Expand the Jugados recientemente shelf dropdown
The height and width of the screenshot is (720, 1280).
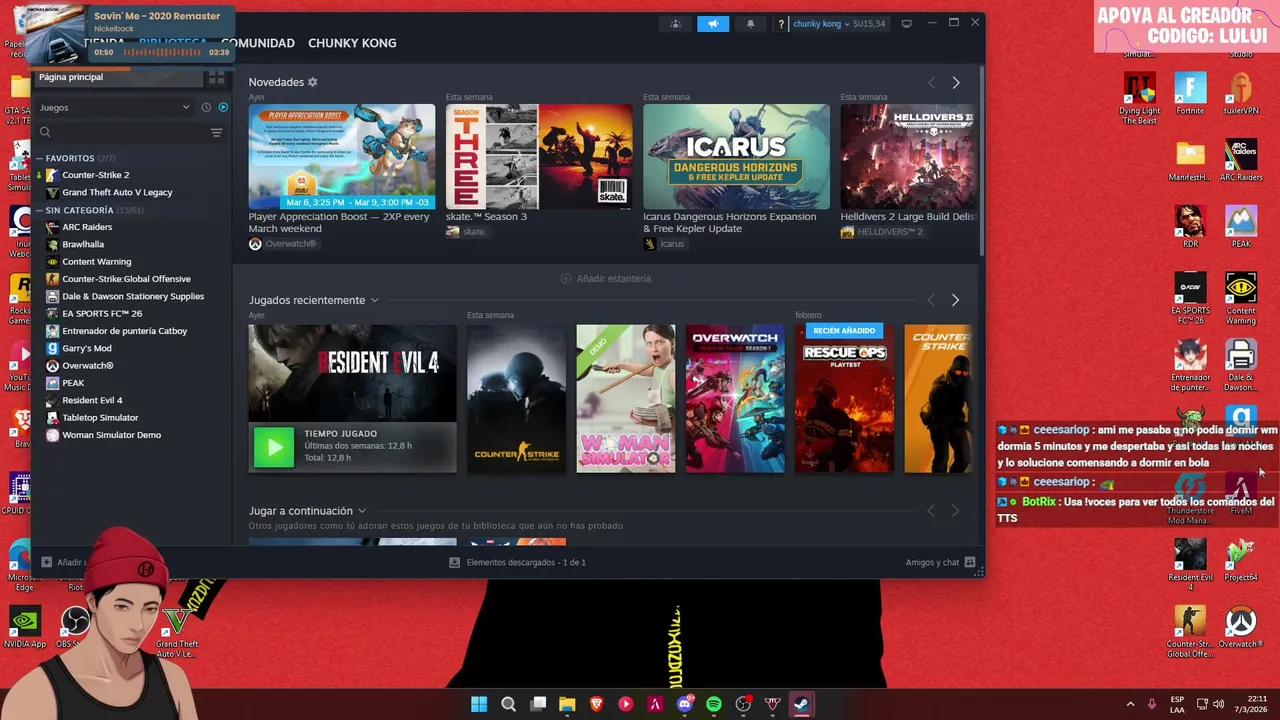pos(375,300)
